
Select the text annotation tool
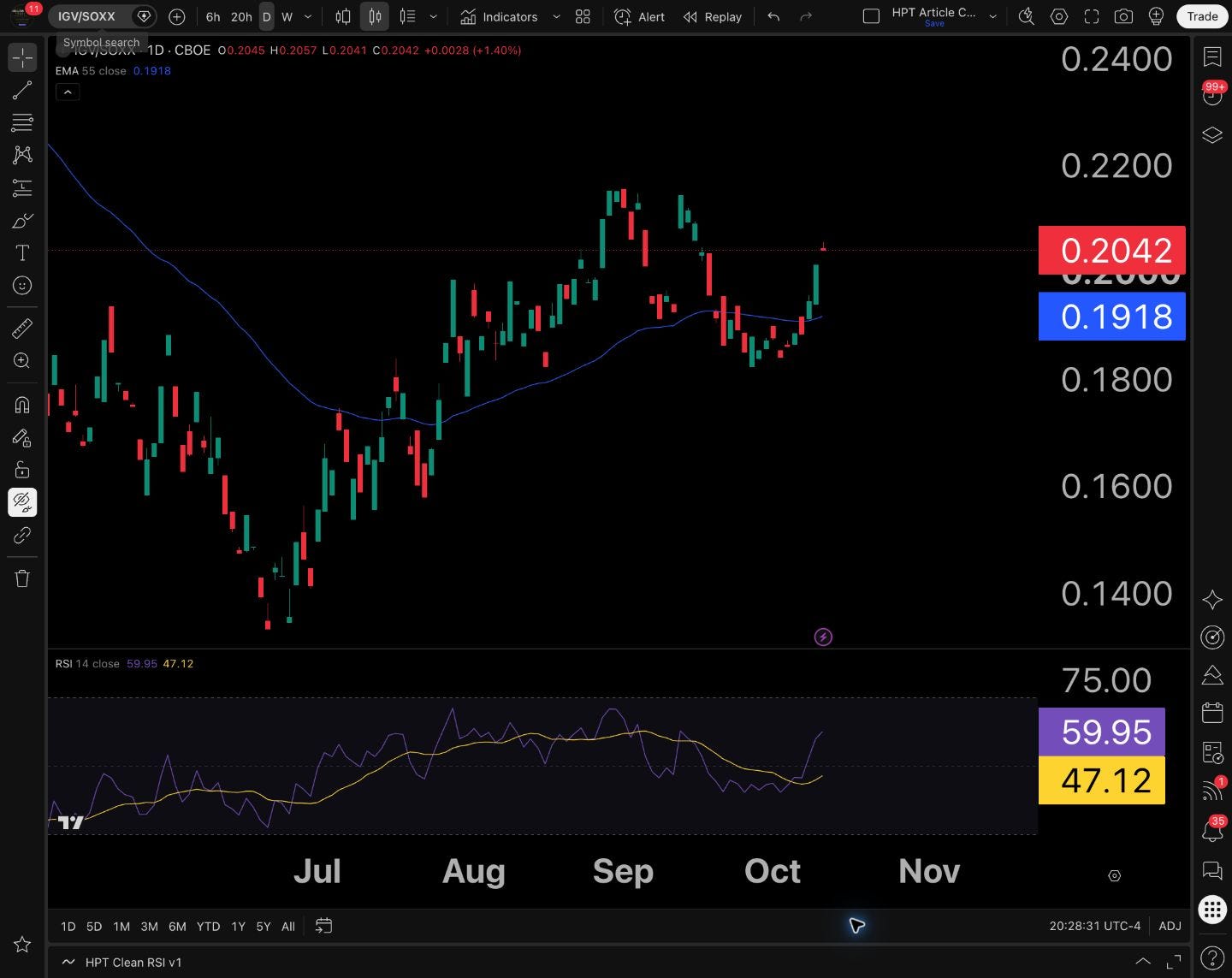(22, 253)
